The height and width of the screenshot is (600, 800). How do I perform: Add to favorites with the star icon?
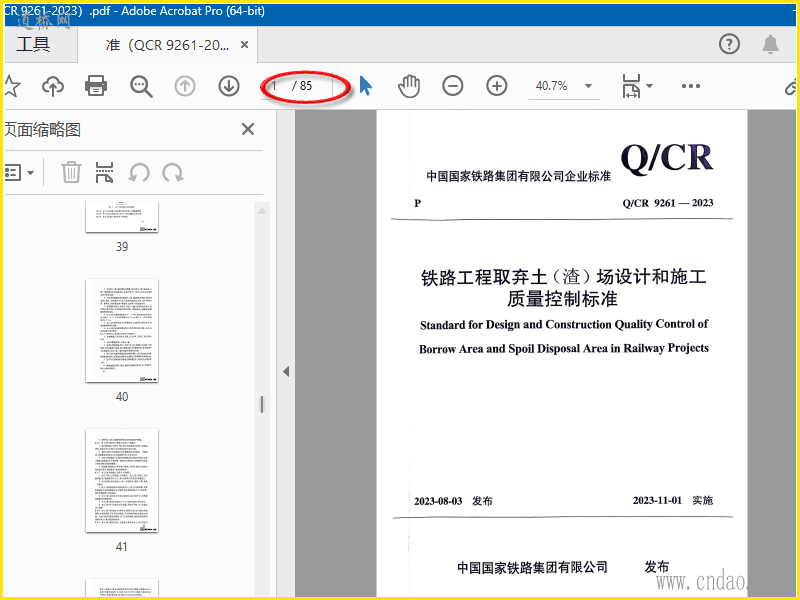click(x=12, y=86)
